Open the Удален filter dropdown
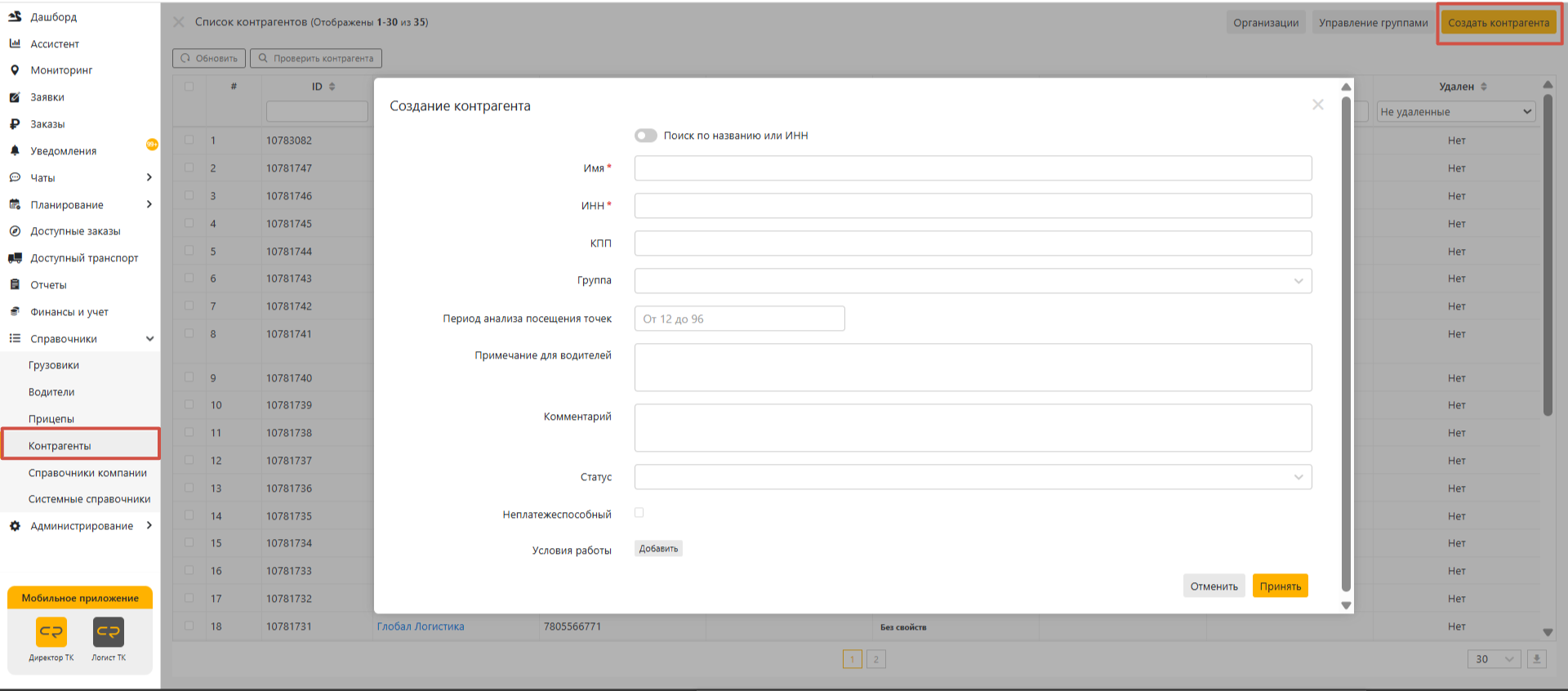The width and height of the screenshot is (1568, 691). (1456, 112)
